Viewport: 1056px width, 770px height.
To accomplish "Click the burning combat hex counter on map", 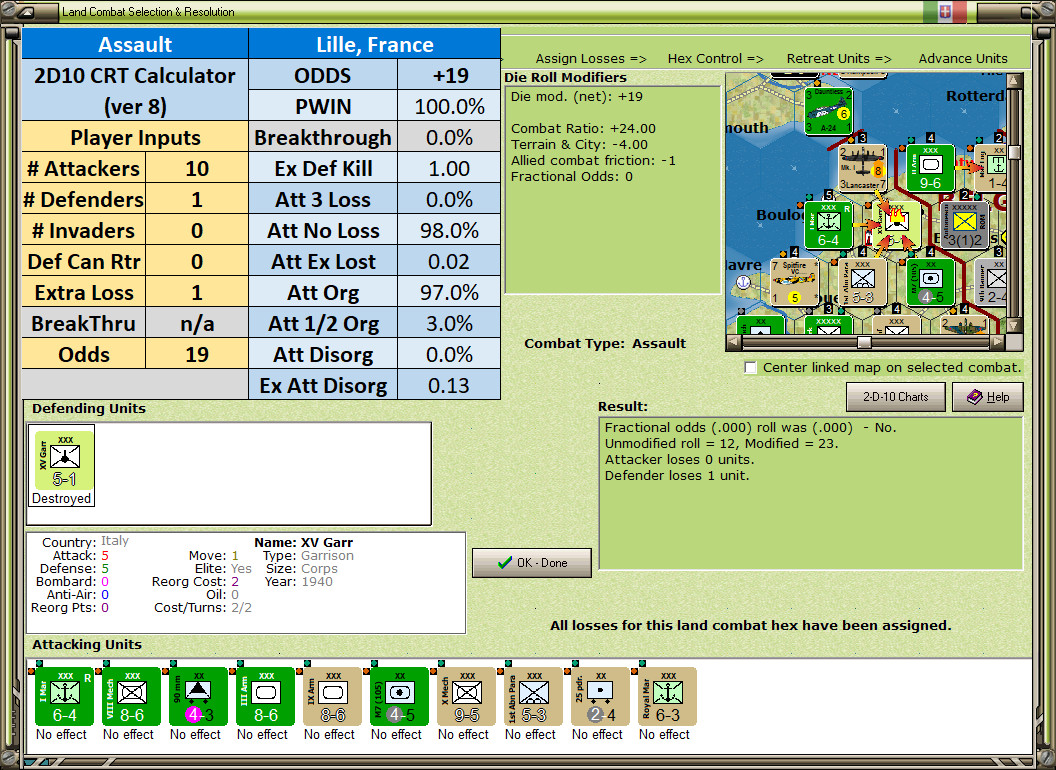I will point(896,225).
